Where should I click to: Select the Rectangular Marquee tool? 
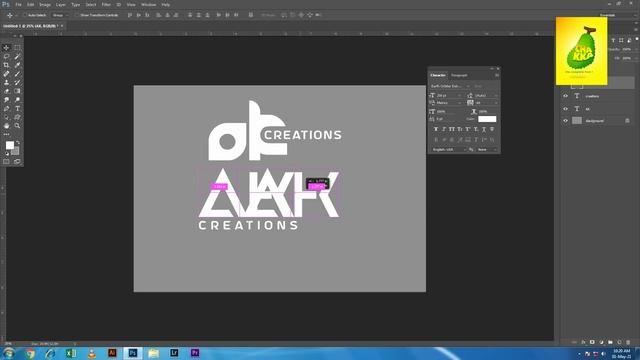tap(17, 48)
